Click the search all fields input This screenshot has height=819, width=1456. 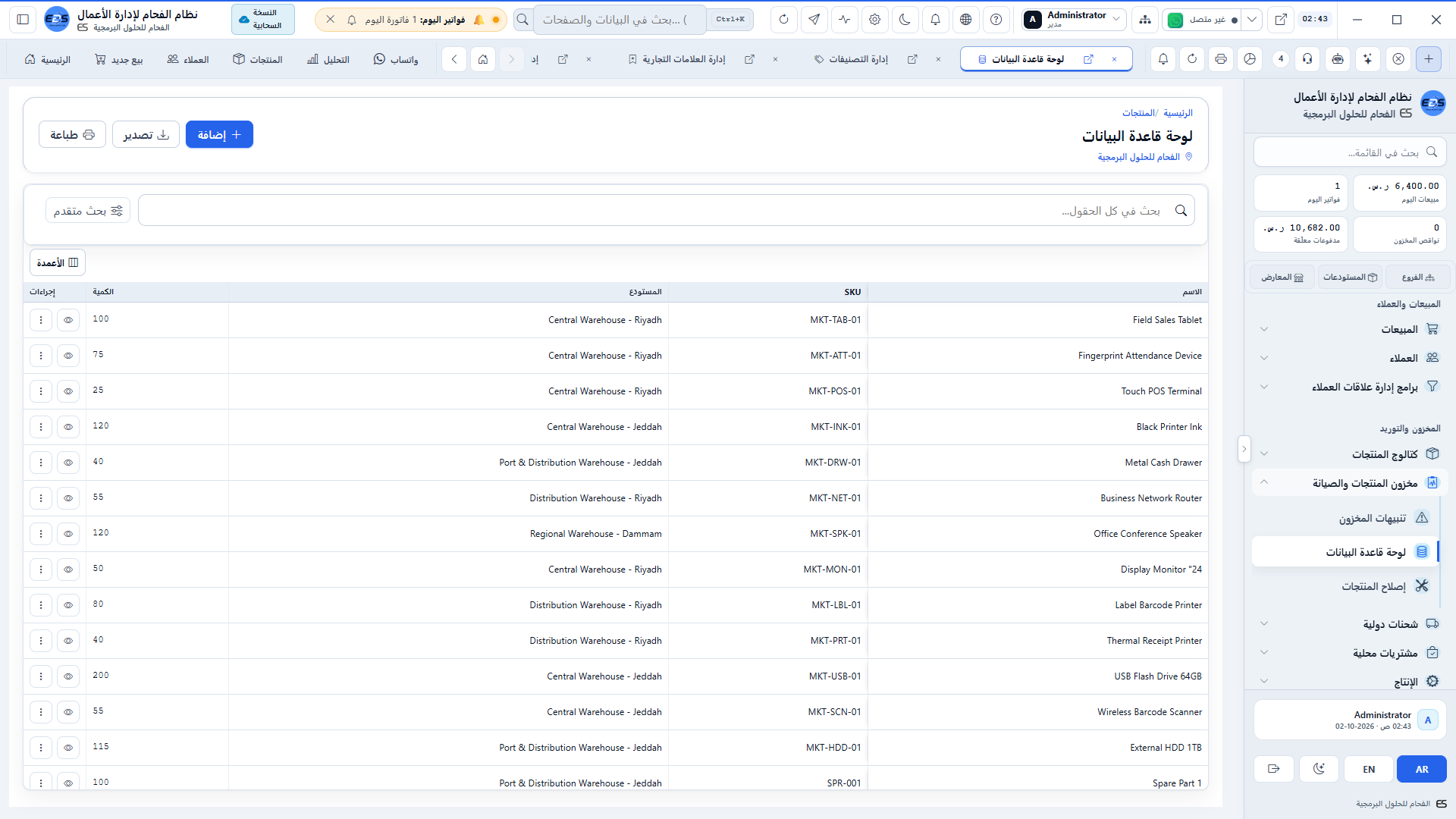666,211
